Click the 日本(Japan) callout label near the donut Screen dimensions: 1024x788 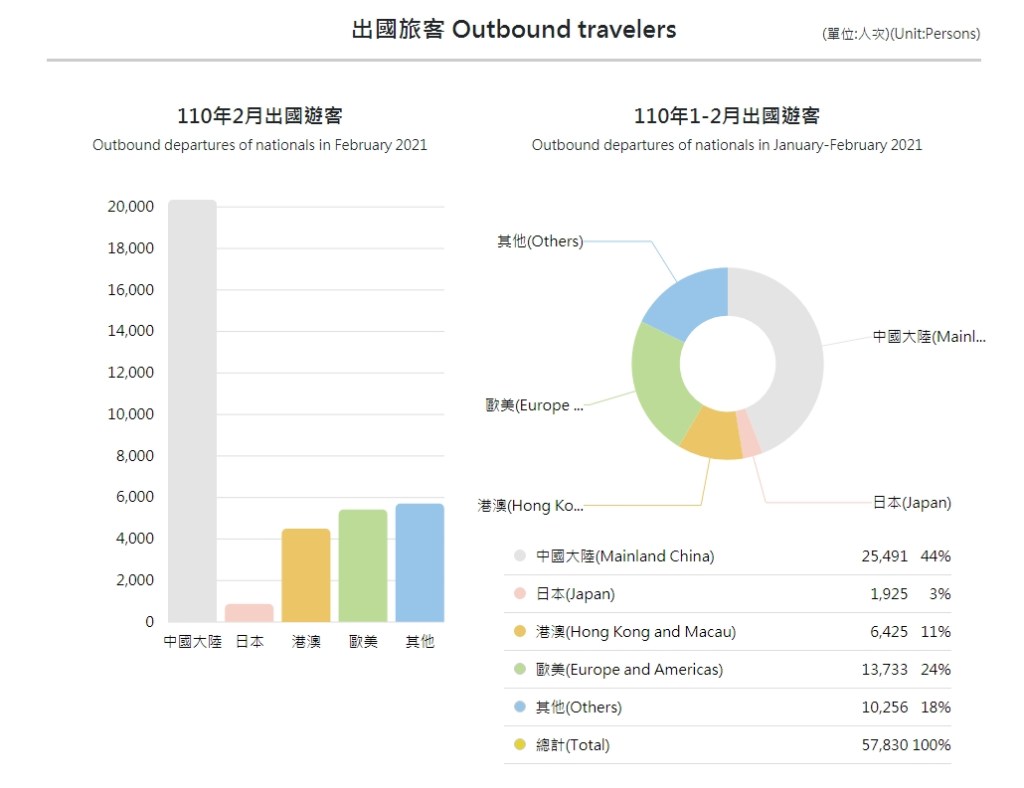click(912, 503)
